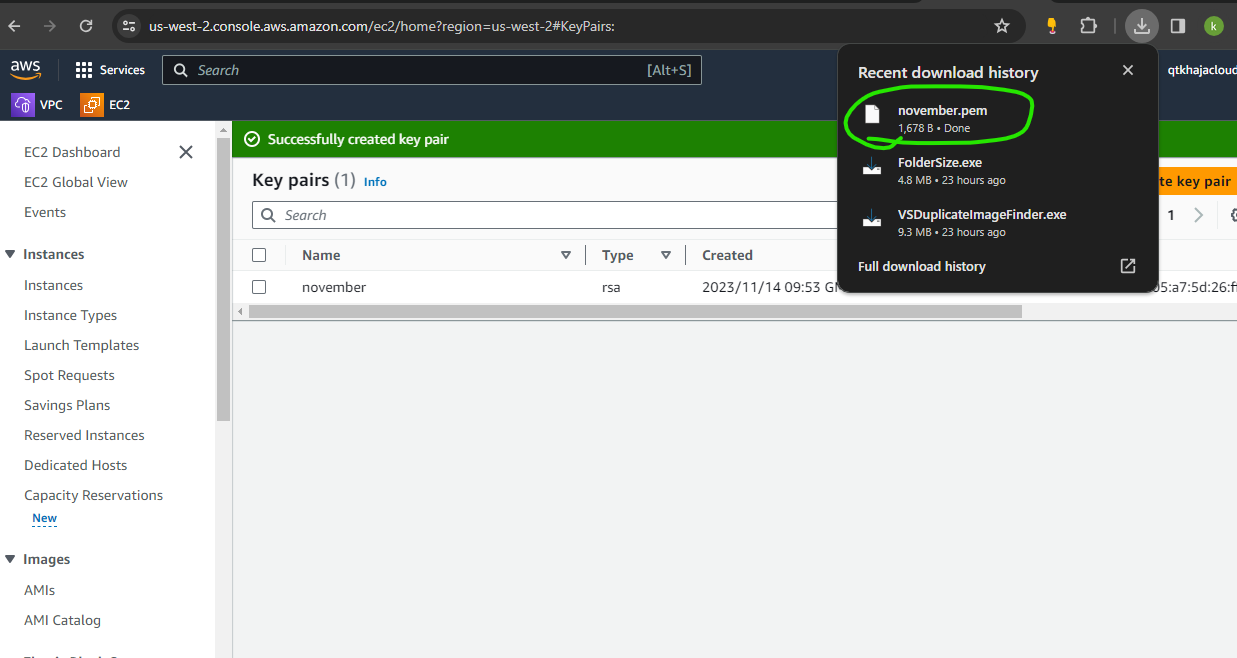Open Spot Requests page

69,375
